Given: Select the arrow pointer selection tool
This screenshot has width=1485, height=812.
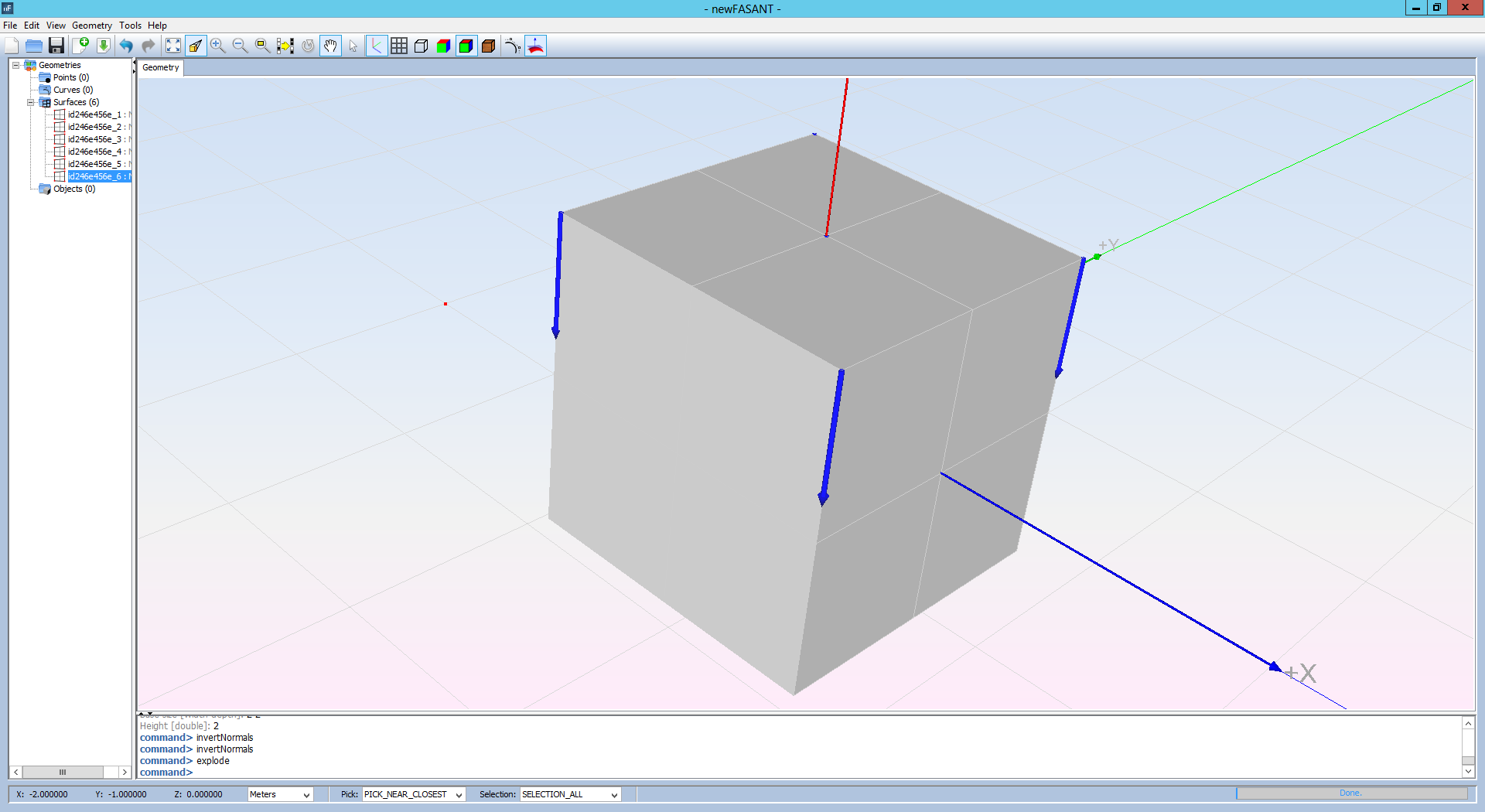Looking at the screenshot, I should [353, 46].
